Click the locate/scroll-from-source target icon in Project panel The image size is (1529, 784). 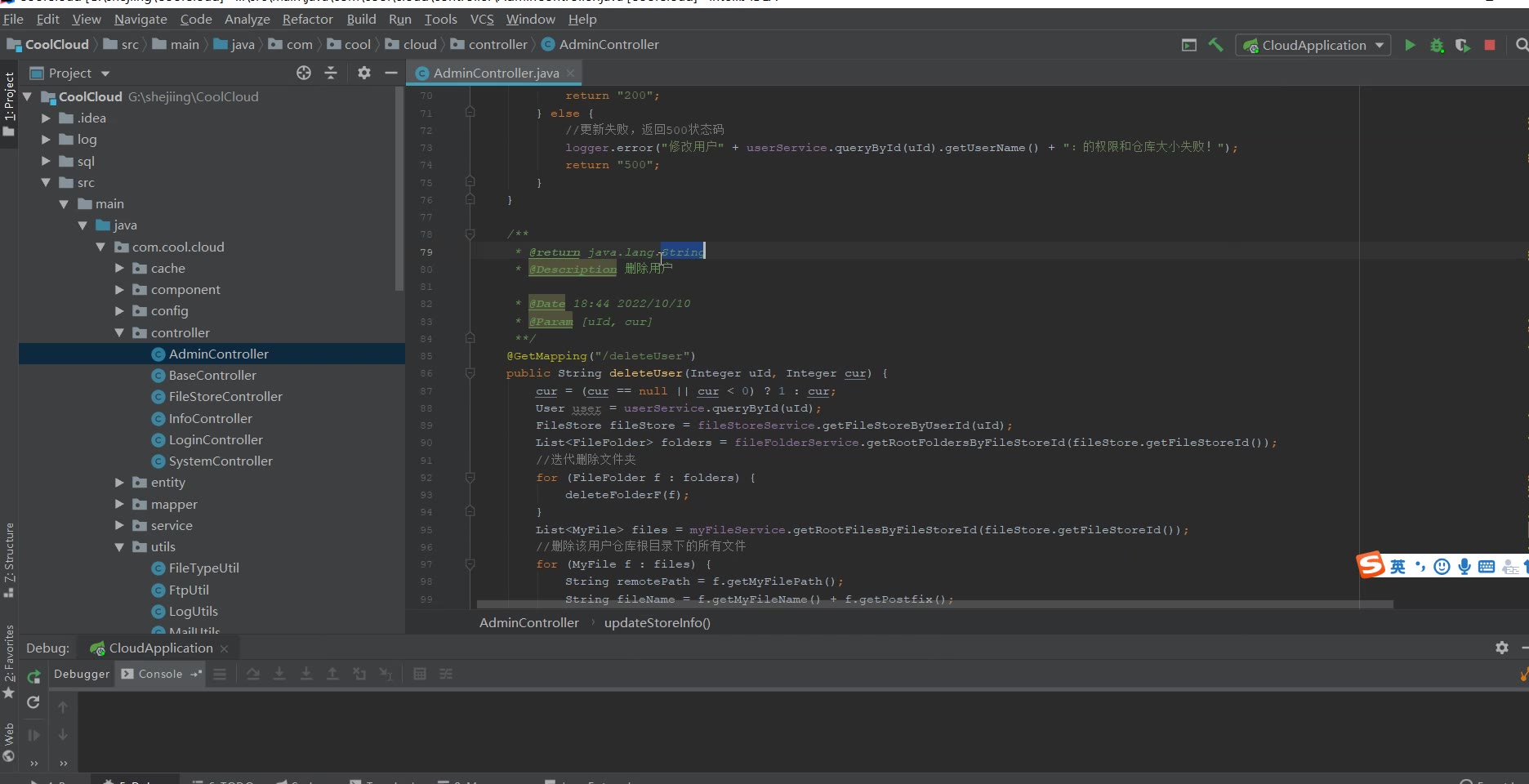pos(304,73)
